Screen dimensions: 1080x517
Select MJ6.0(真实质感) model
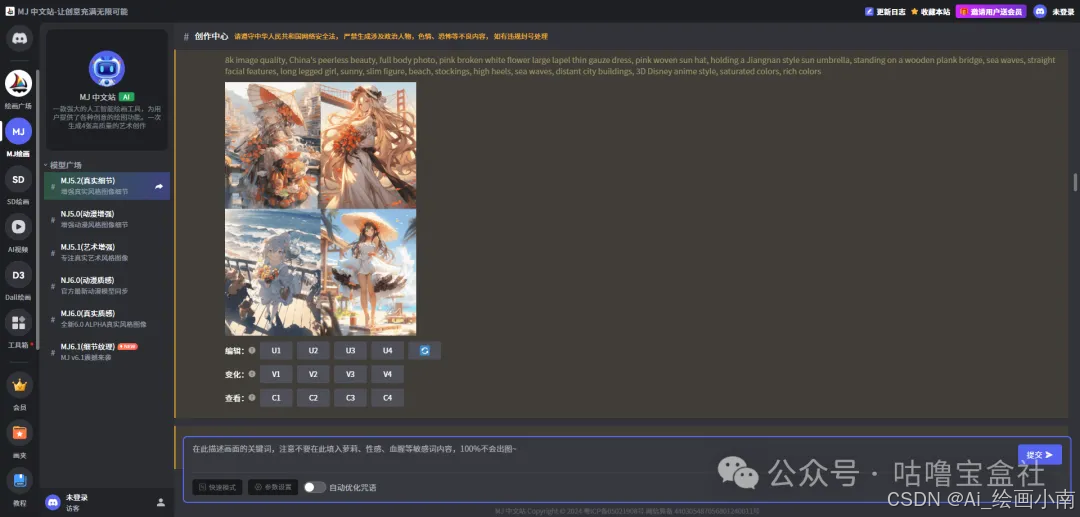pyautogui.click(x=107, y=318)
